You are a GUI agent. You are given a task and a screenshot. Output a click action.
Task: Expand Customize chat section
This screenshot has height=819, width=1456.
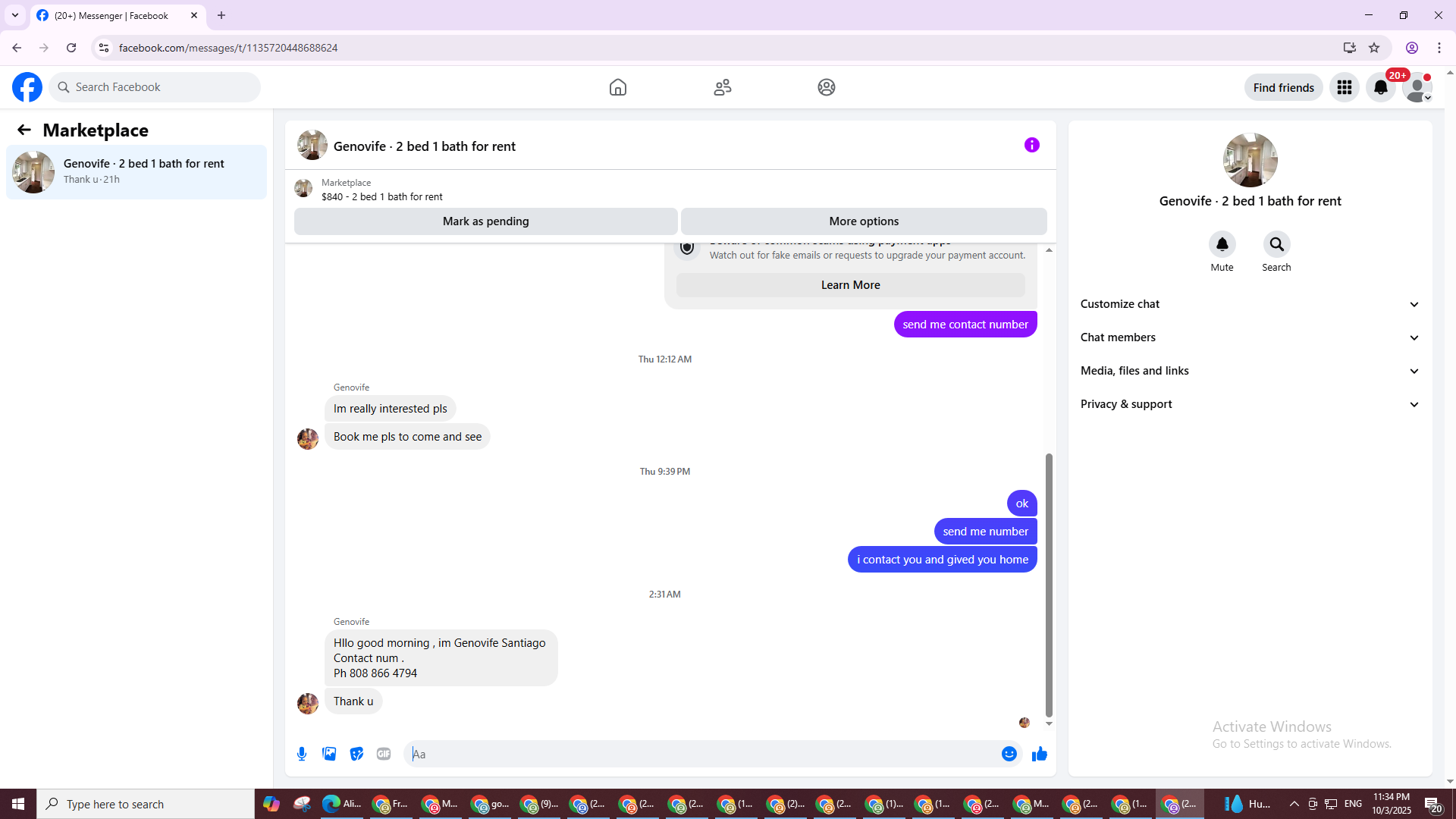1250,304
